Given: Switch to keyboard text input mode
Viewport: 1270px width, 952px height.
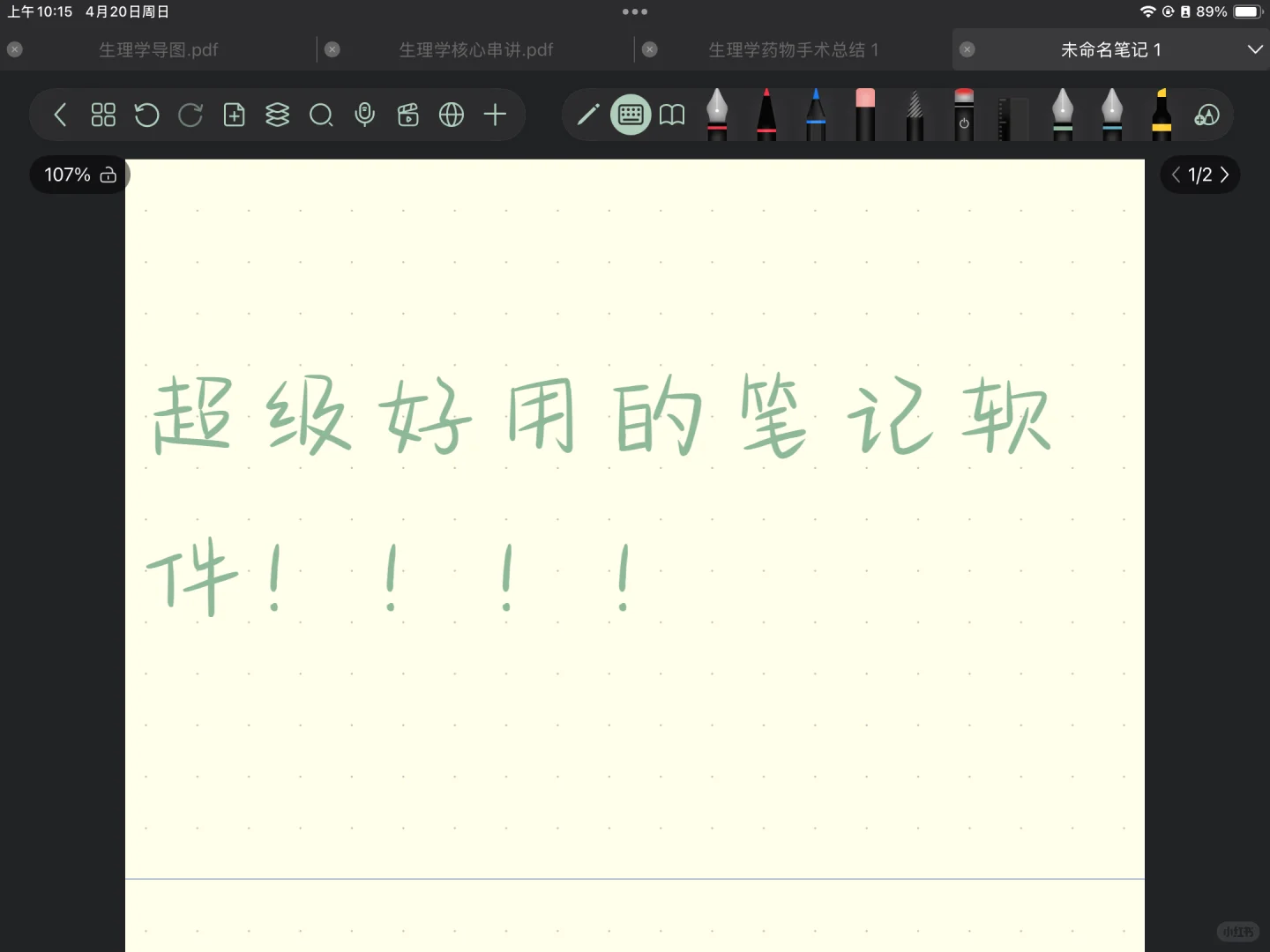Looking at the screenshot, I should pyautogui.click(x=631, y=115).
